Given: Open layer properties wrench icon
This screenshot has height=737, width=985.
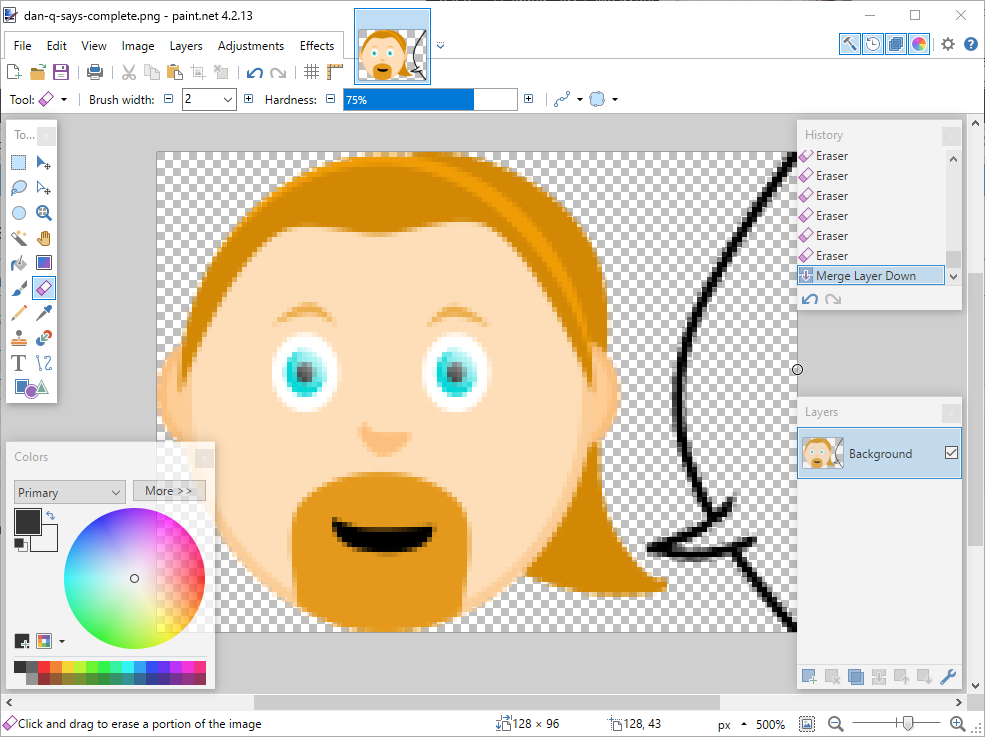Looking at the screenshot, I should (949, 677).
